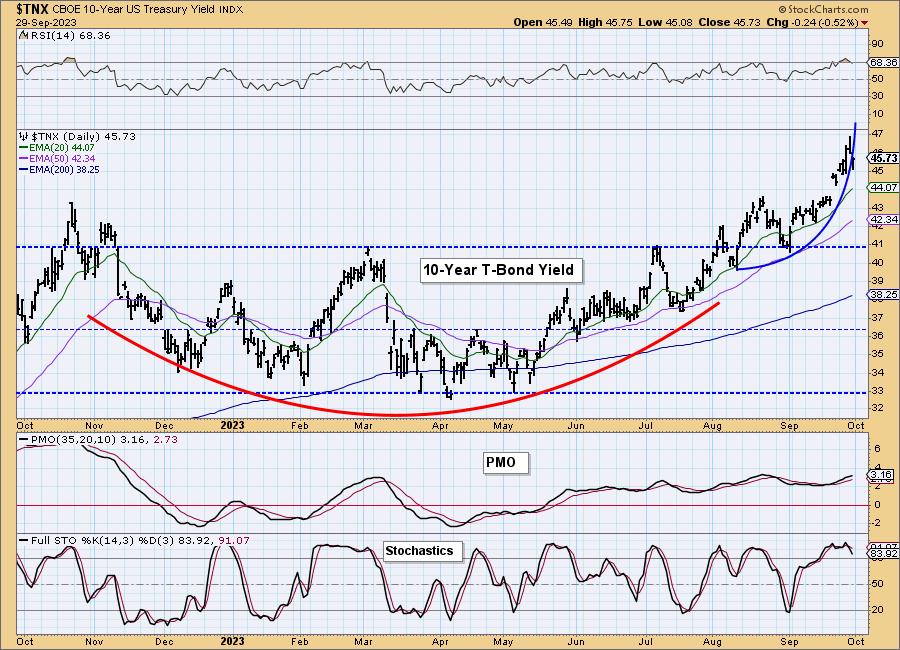Image resolution: width=900 pixels, height=650 pixels.
Task: Click the EMA(20) 44.07 legend entry
Action: click(x=57, y=148)
